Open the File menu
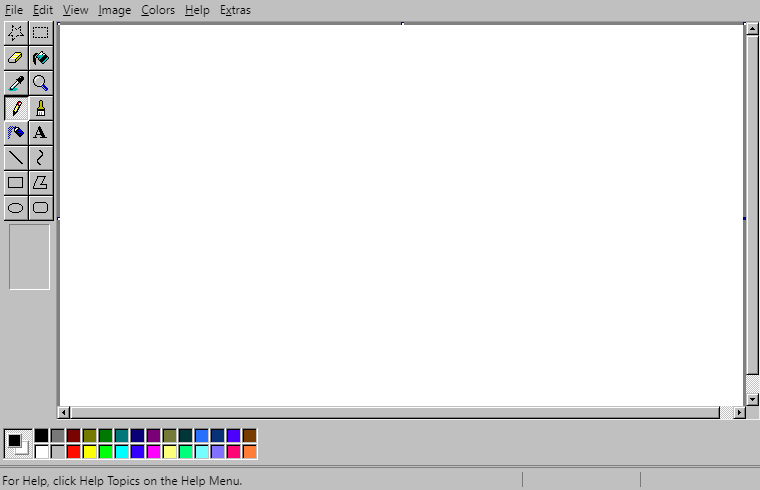 pyautogui.click(x=14, y=10)
